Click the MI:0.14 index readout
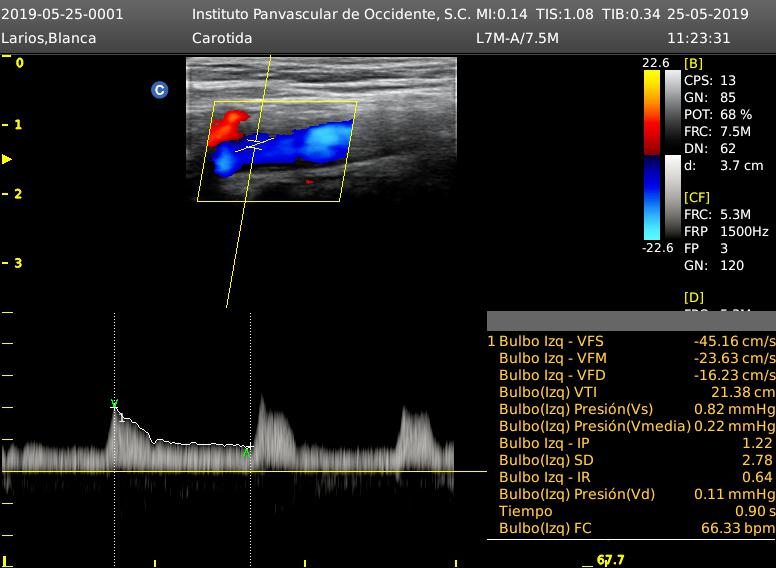The height and width of the screenshot is (568, 776). point(501,14)
